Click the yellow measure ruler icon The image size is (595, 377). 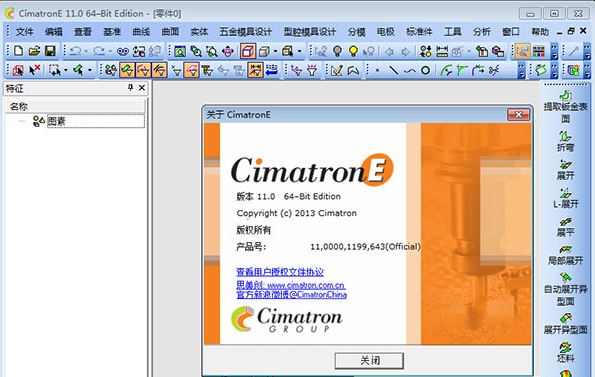tap(442, 51)
